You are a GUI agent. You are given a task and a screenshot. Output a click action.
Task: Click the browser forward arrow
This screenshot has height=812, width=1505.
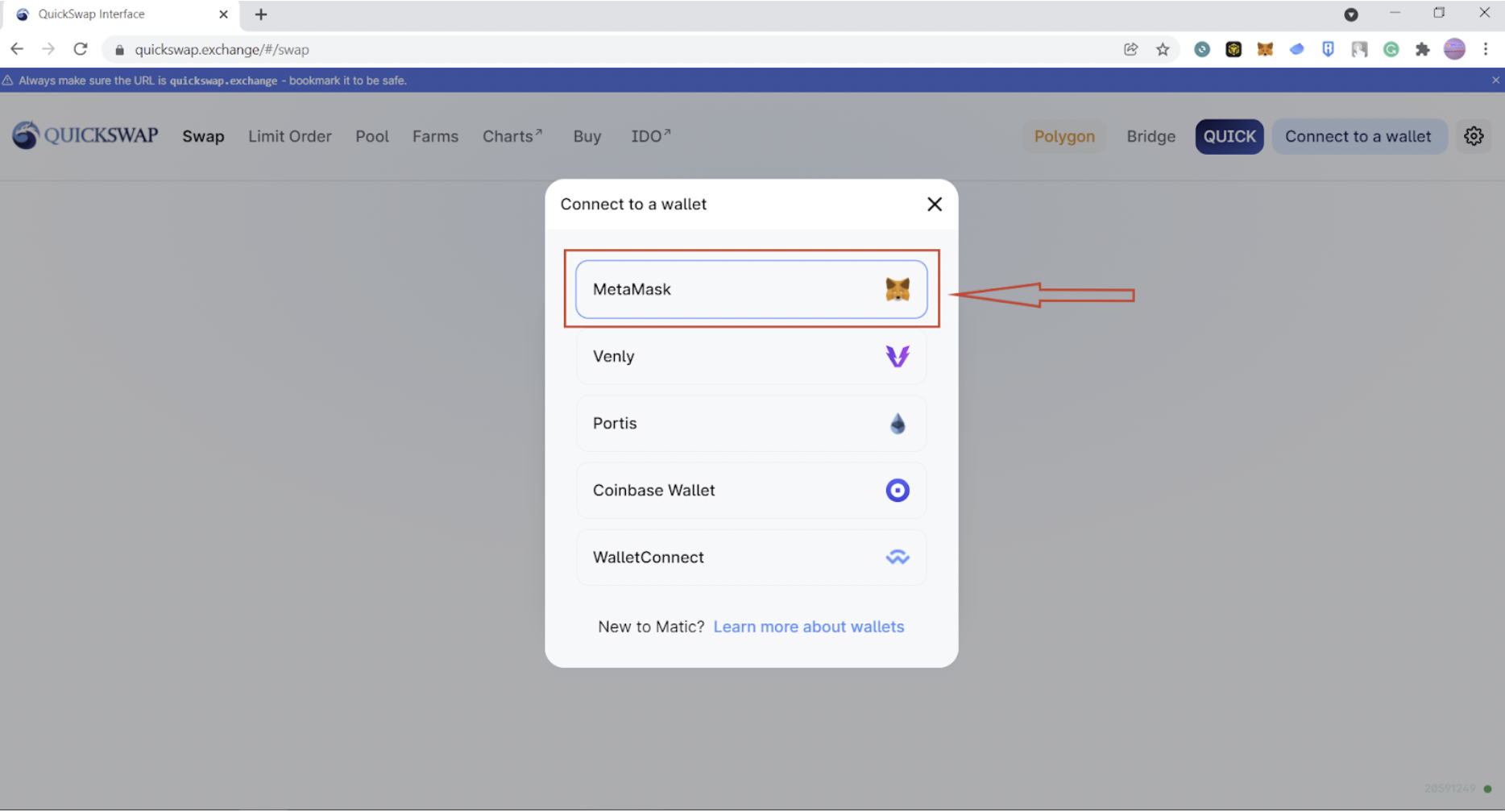[48, 49]
